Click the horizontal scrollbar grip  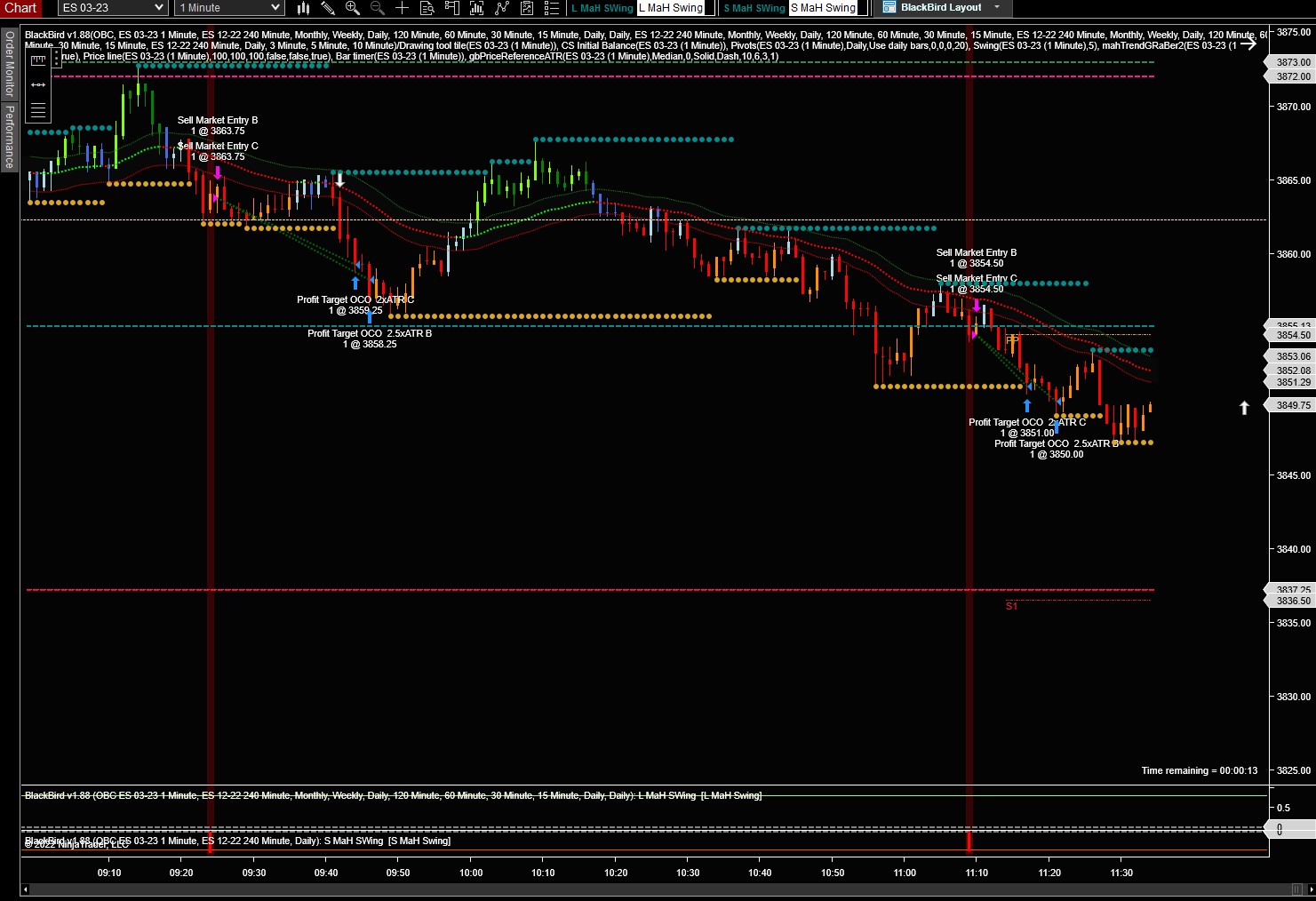(x=1297, y=889)
